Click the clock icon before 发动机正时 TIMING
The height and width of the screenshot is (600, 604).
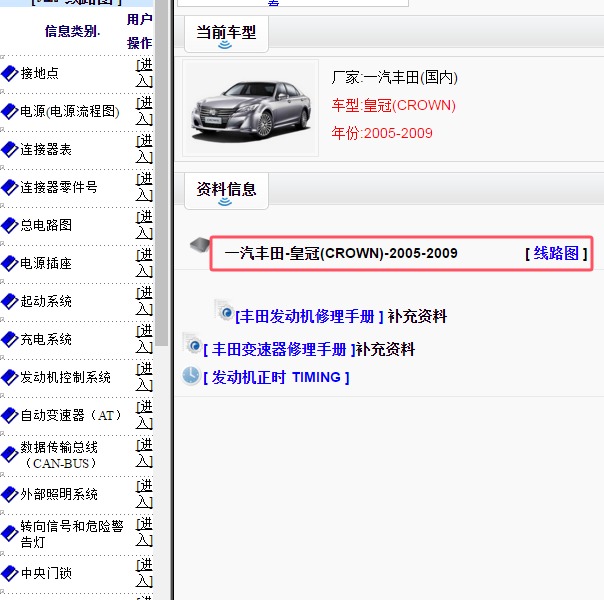pos(191,376)
